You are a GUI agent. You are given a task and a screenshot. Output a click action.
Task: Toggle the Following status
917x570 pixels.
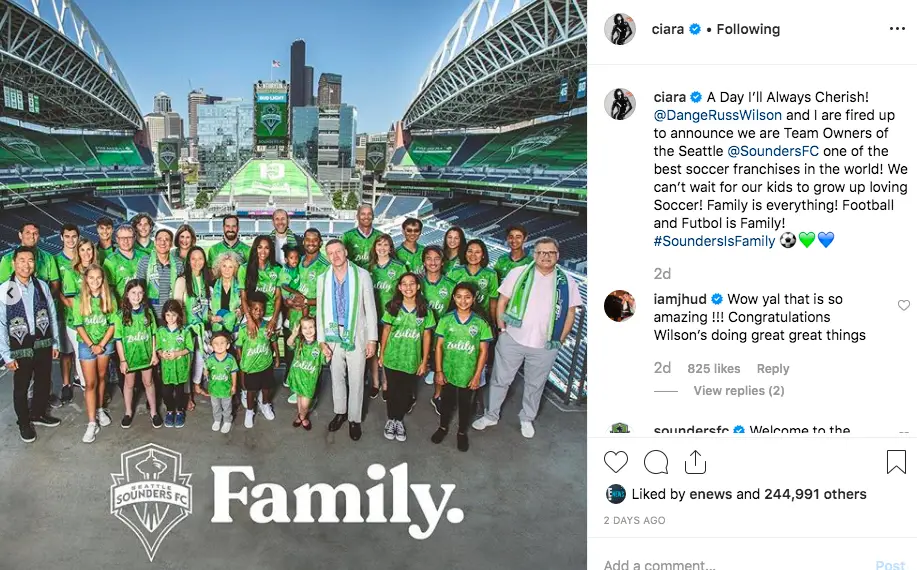748,29
